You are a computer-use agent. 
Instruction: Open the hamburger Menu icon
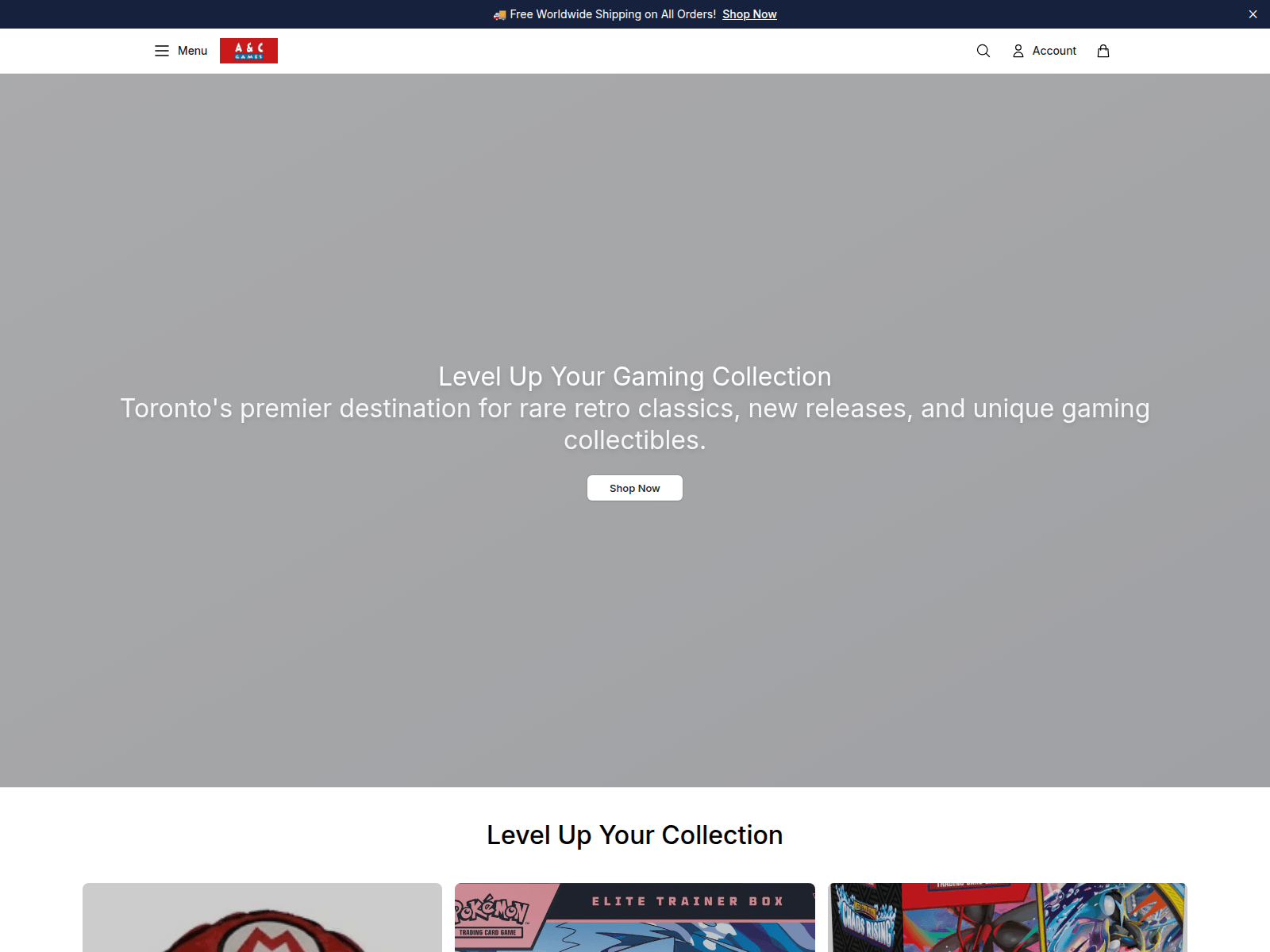tap(162, 51)
